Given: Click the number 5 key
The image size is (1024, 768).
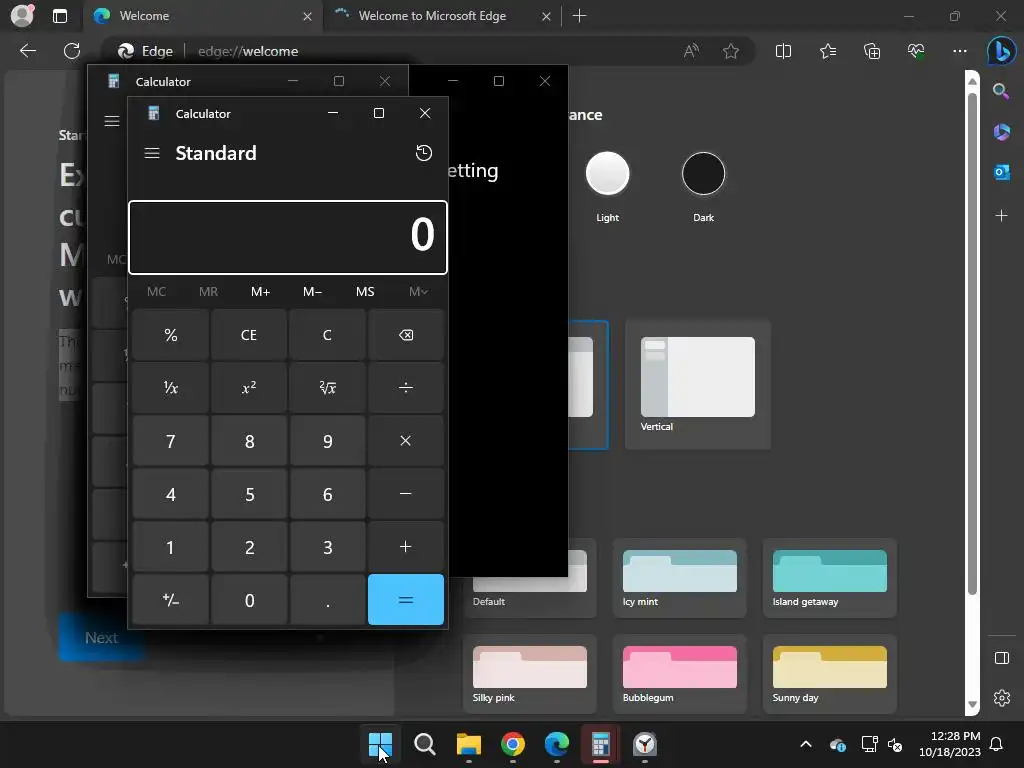Looking at the screenshot, I should click(249, 494).
